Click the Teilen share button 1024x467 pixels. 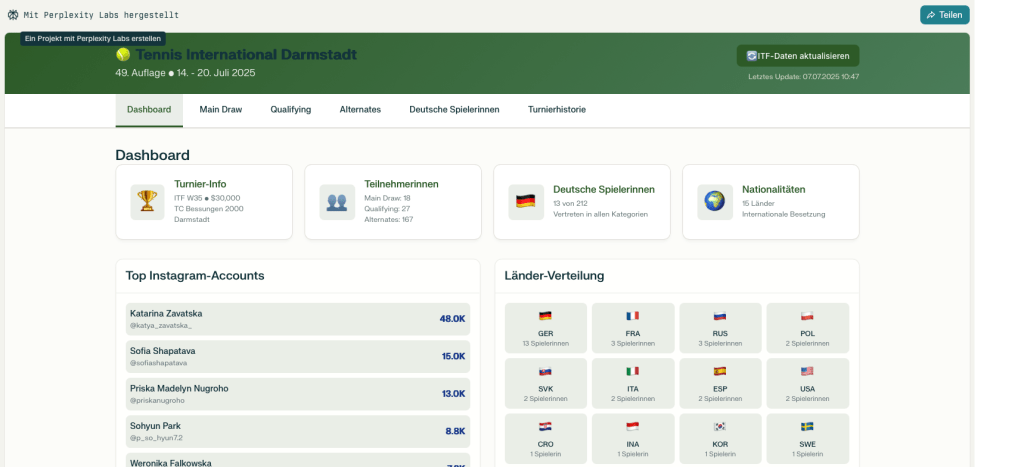click(944, 15)
